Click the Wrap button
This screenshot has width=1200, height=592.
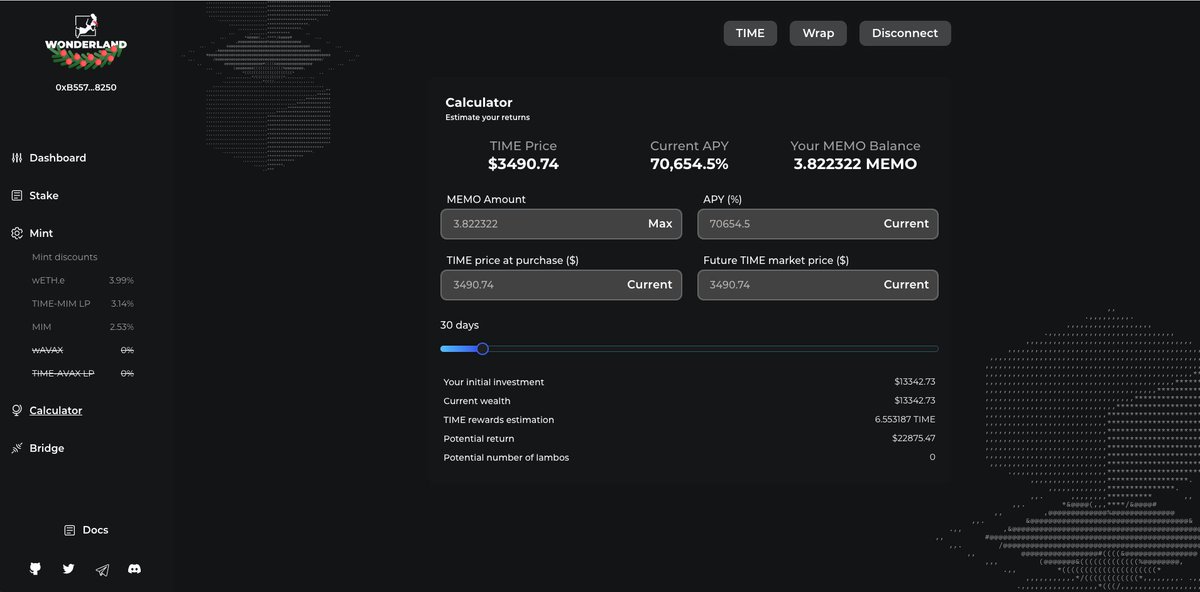818,33
